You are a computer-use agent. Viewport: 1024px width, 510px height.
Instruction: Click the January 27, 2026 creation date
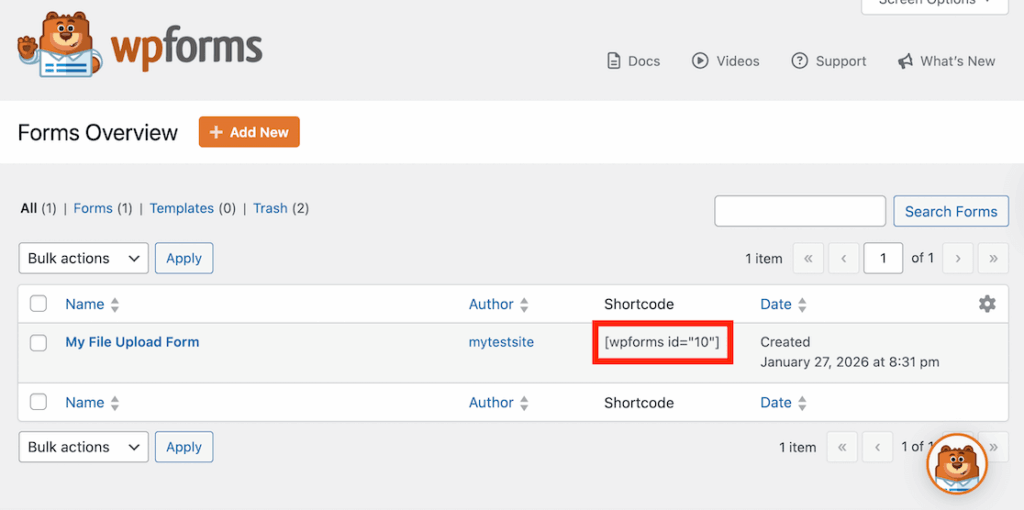[x=850, y=362]
